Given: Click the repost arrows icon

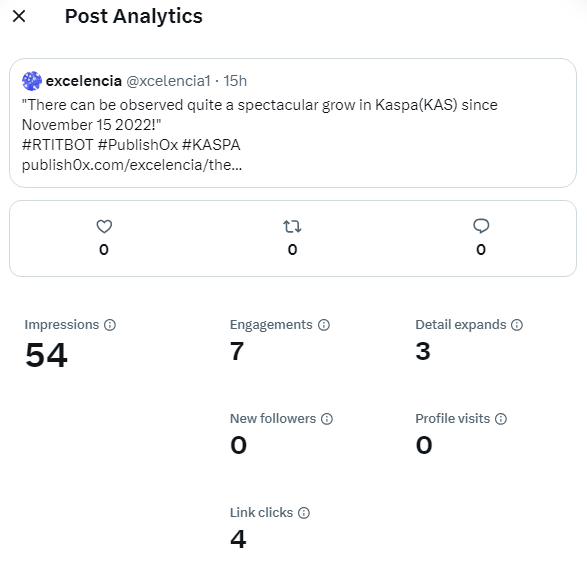Looking at the screenshot, I should (292, 226).
